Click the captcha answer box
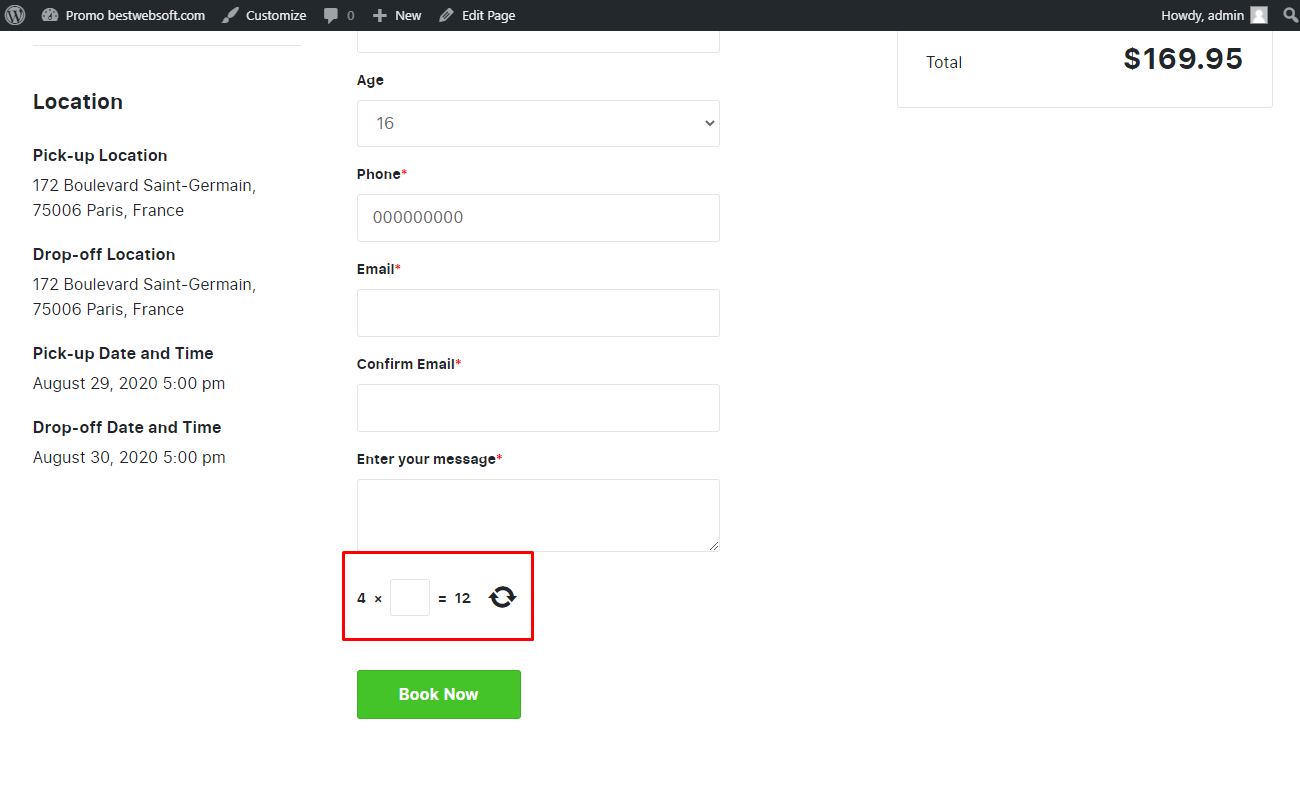1300x800 pixels. [410, 598]
